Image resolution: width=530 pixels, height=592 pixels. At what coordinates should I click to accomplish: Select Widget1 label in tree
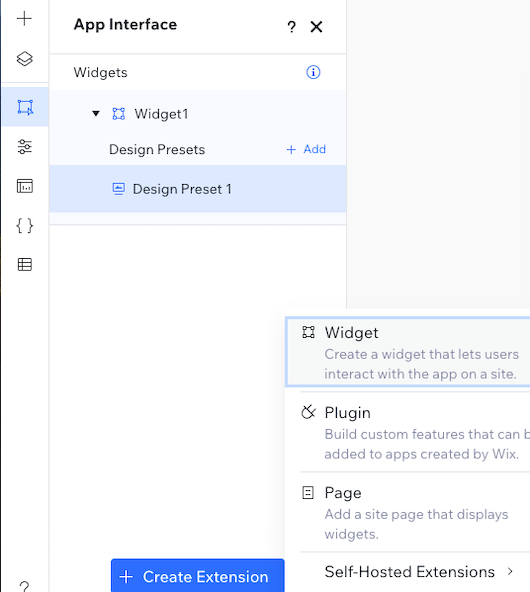pyautogui.click(x=161, y=114)
